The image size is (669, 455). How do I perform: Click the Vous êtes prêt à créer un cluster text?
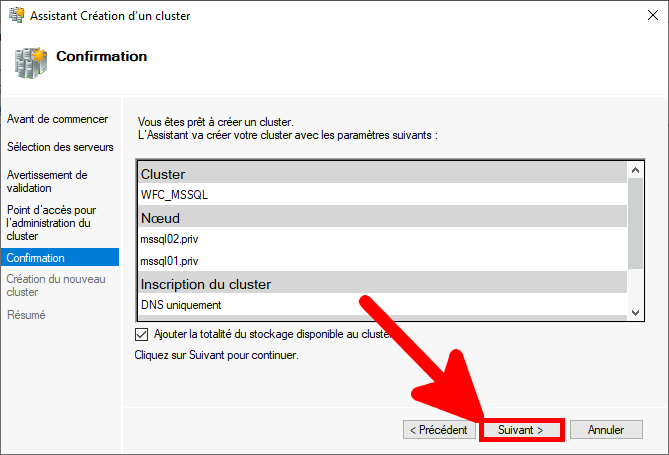(215, 122)
